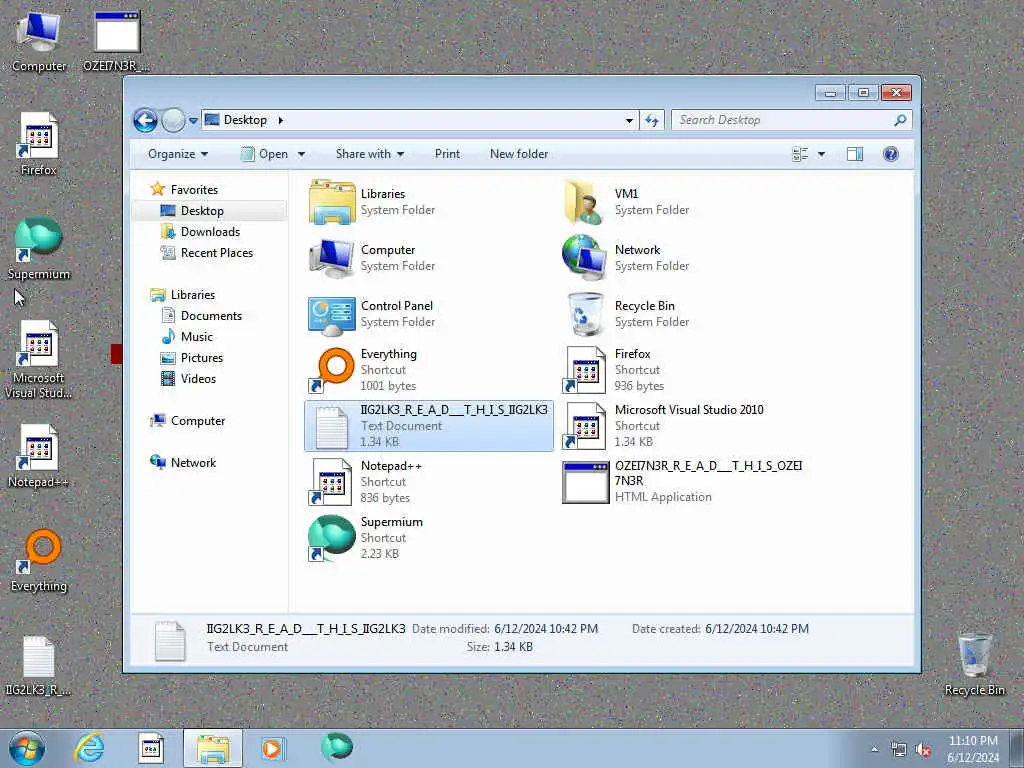Select OZEI7N3R HTML Application in file list
The width and height of the screenshot is (1024, 768).
[x=683, y=482]
